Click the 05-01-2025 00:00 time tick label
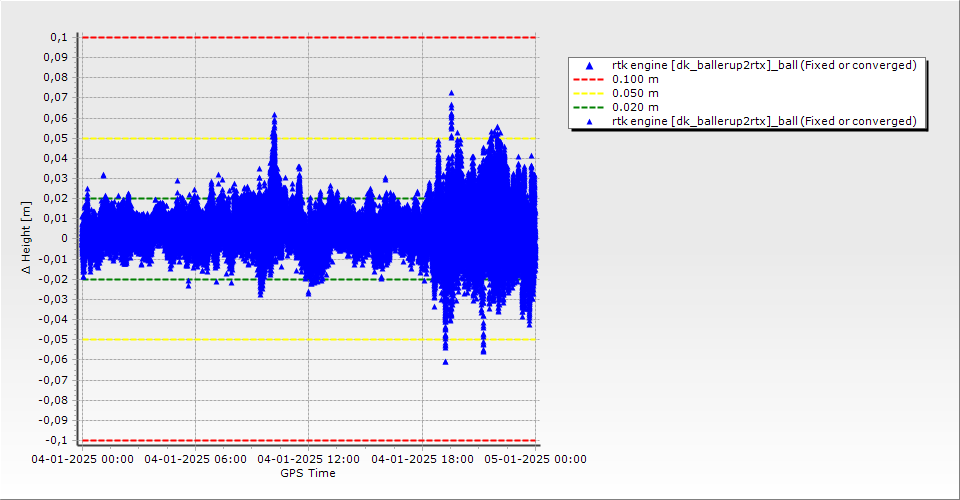960x500 pixels. [x=535, y=459]
